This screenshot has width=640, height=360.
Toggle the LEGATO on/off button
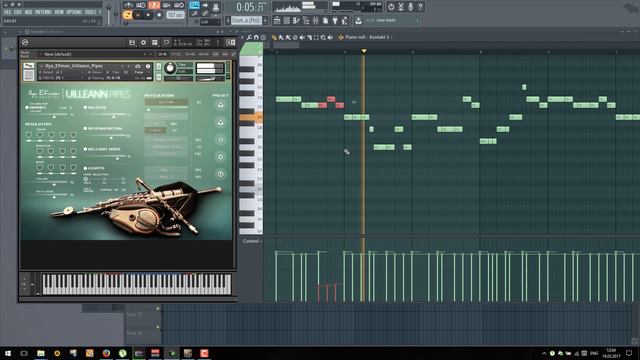[85, 168]
